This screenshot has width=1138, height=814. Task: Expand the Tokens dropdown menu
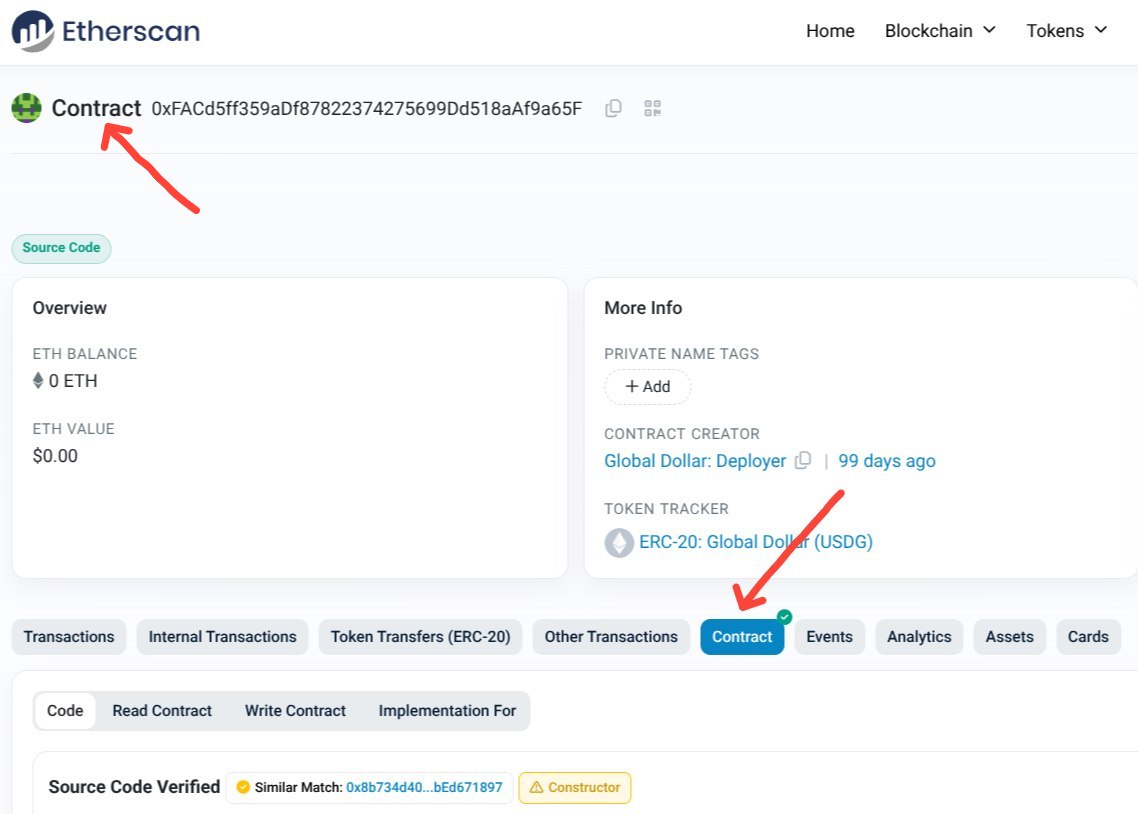click(1066, 31)
